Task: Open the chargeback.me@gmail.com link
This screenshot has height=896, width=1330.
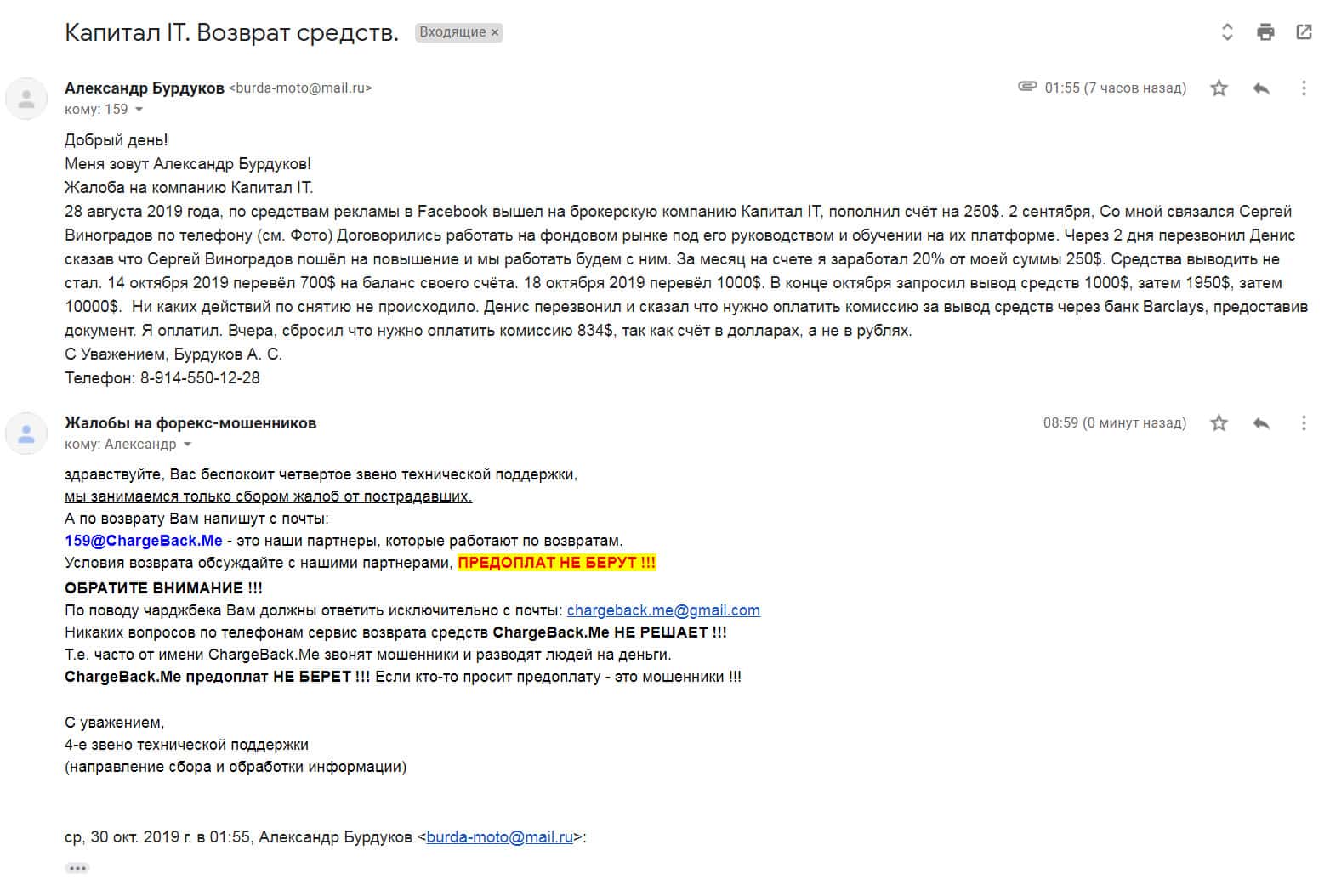Action: coord(663,610)
